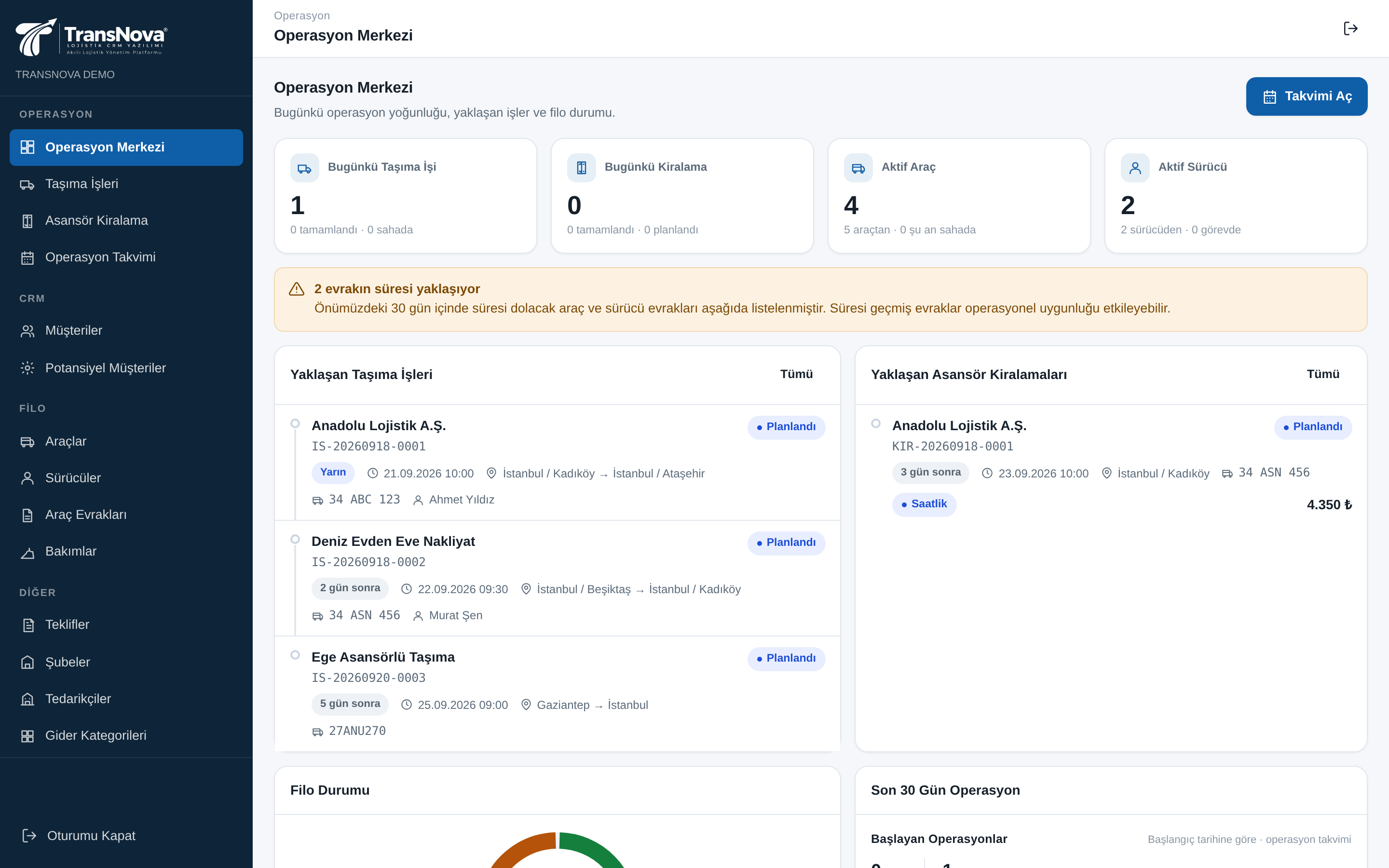Click the Aktif Araç count 4
Image resolution: width=1389 pixels, height=868 pixels.
click(851, 205)
